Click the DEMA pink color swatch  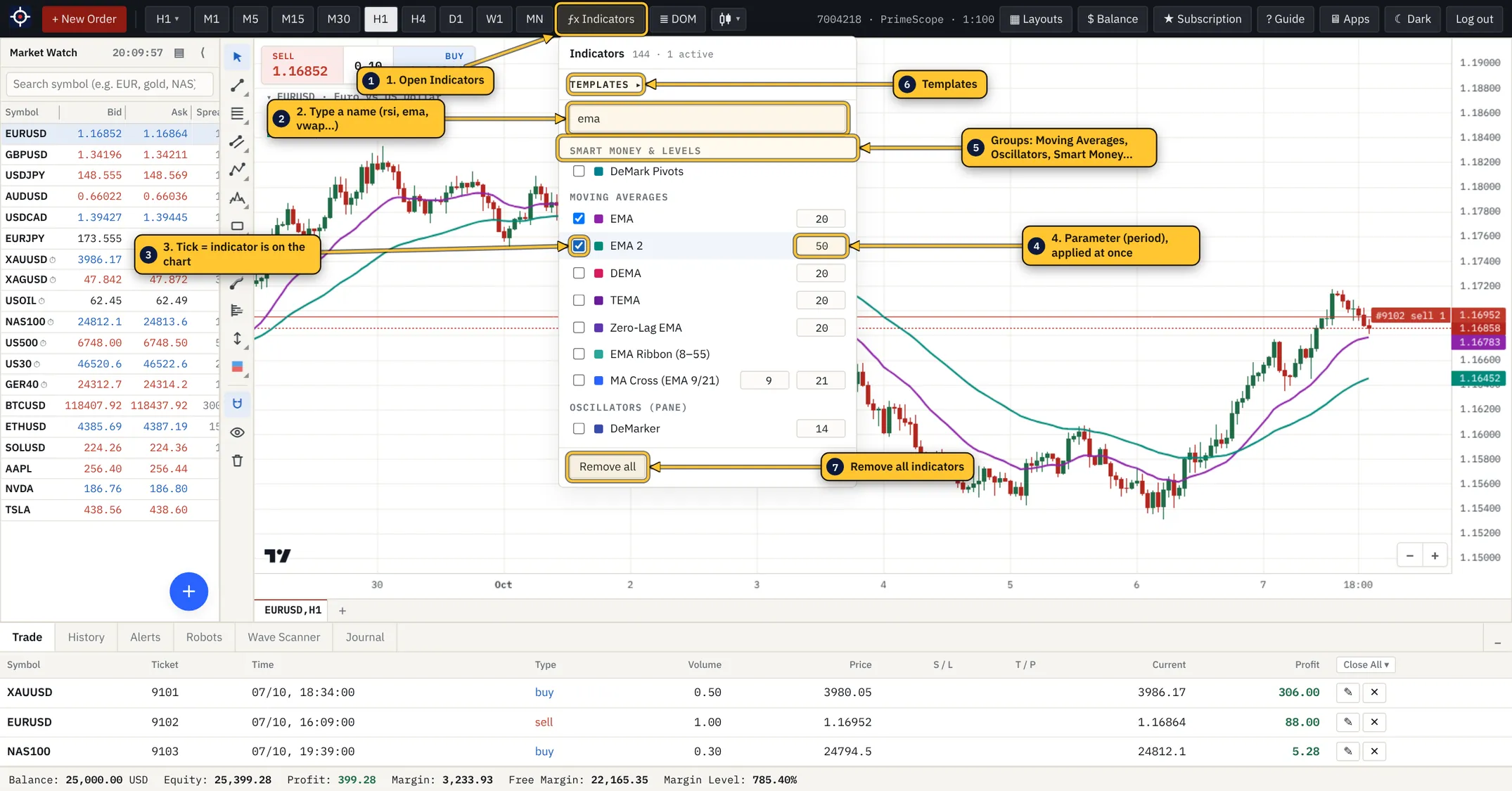tap(599, 274)
